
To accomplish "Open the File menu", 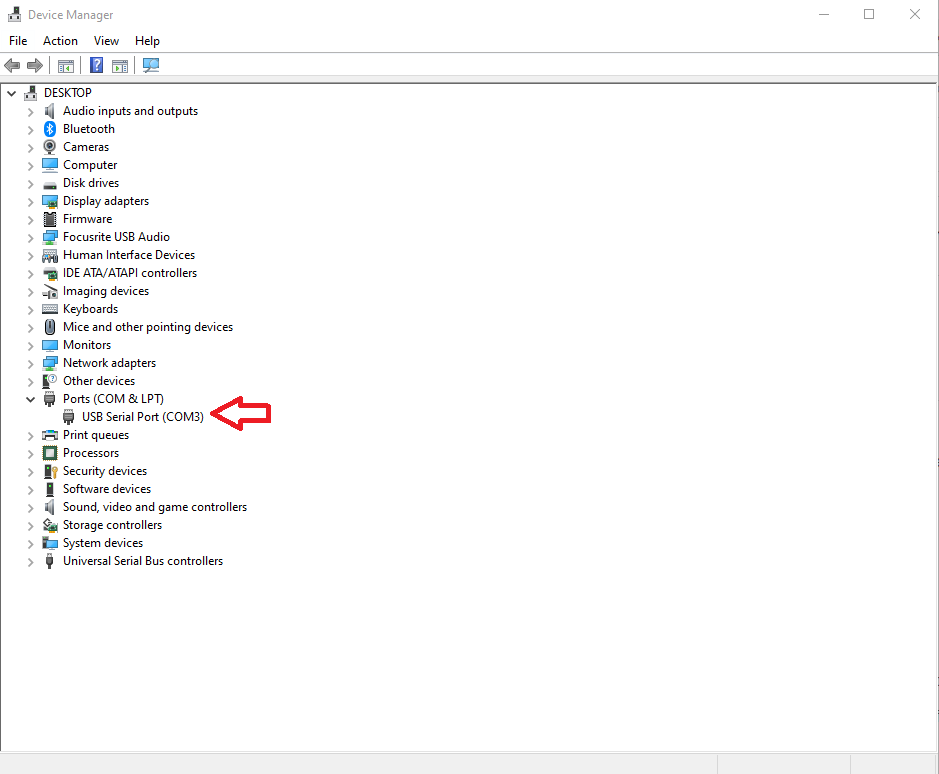I will click(x=18, y=41).
